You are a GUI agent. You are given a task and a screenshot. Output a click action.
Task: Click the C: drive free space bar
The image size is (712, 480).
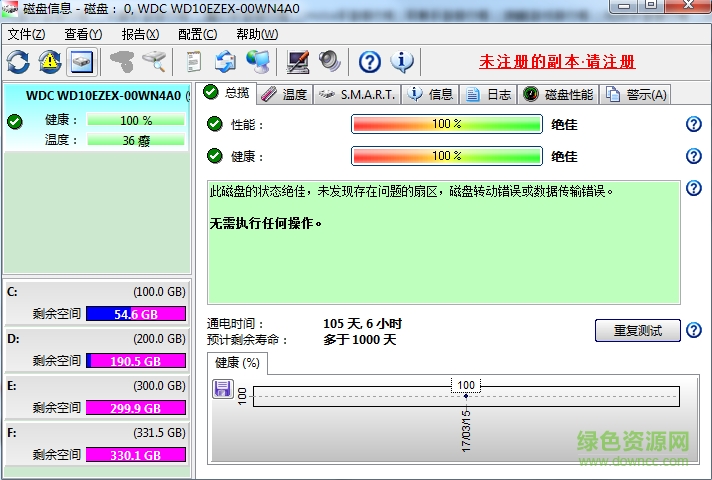pos(136,315)
